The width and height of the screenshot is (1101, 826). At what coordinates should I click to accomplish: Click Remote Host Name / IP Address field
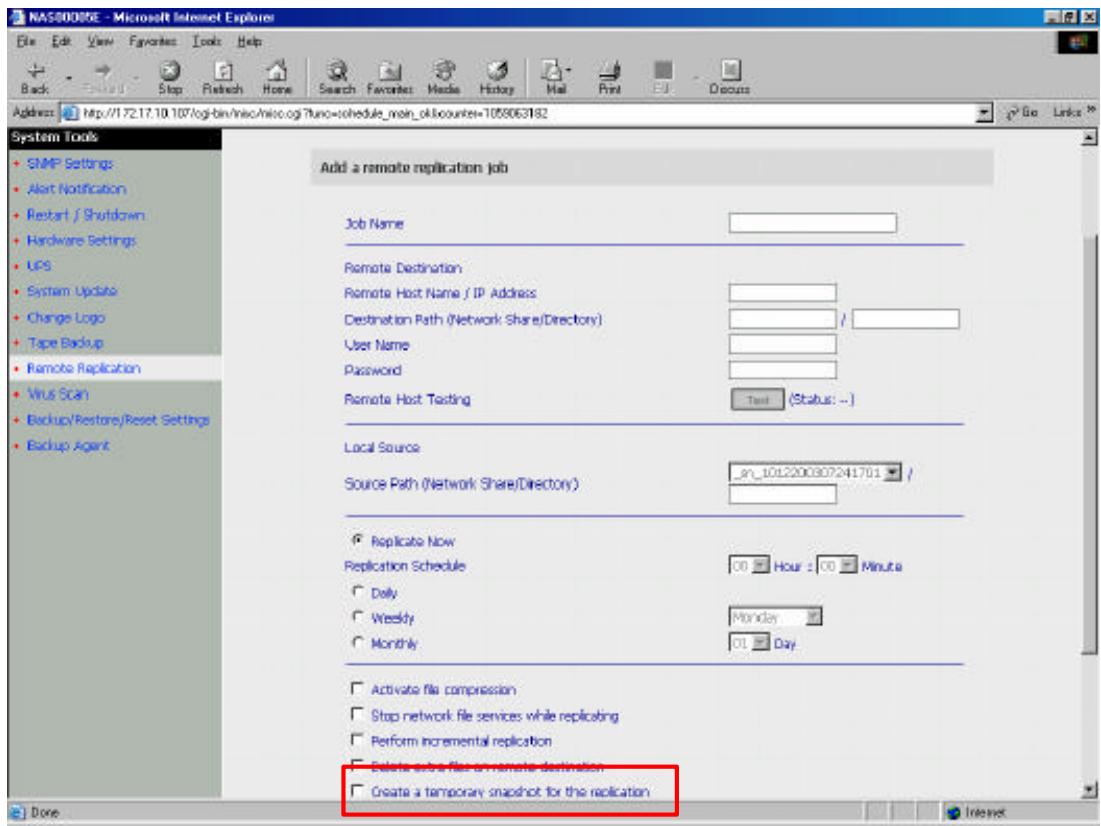click(782, 292)
